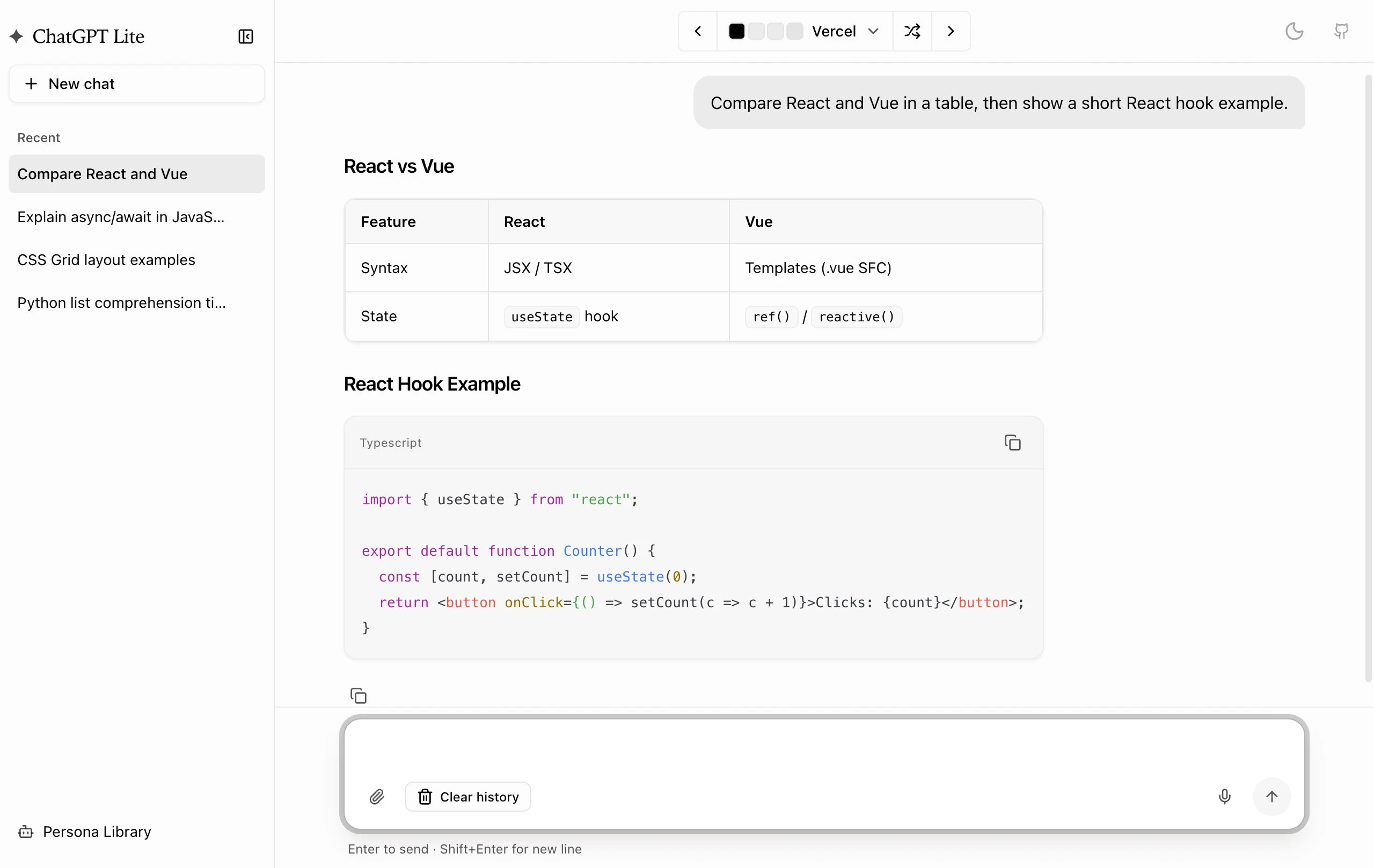Focus the message input box
This screenshot has width=1374, height=868.
[x=824, y=747]
